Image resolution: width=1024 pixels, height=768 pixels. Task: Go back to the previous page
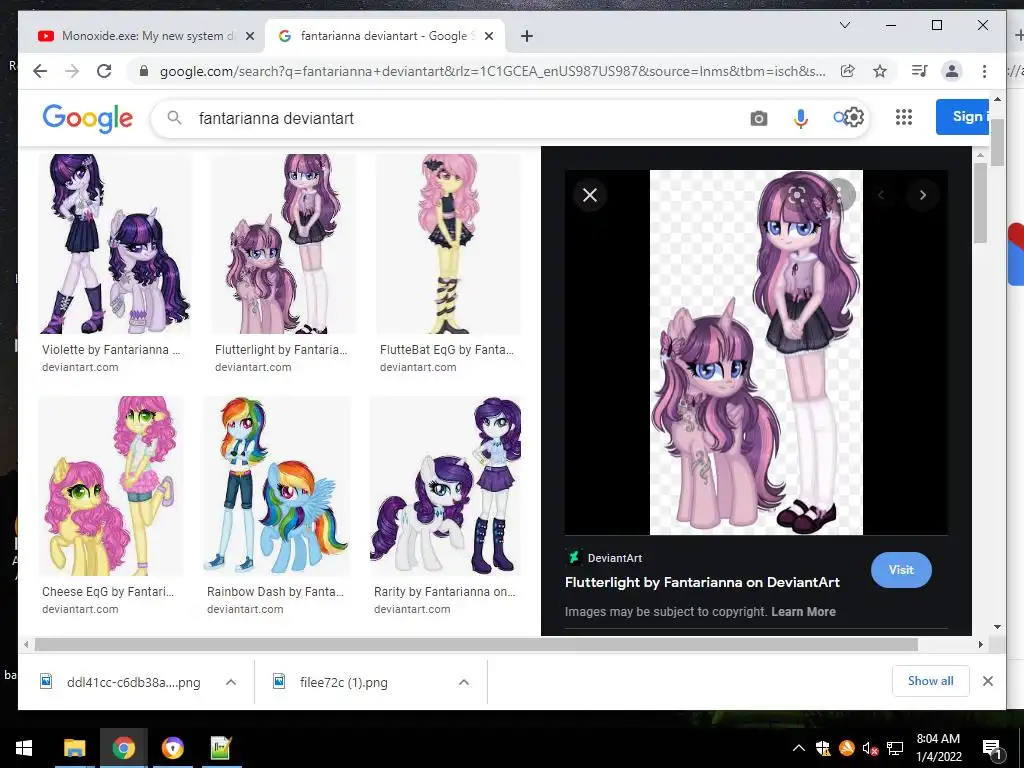(40, 71)
